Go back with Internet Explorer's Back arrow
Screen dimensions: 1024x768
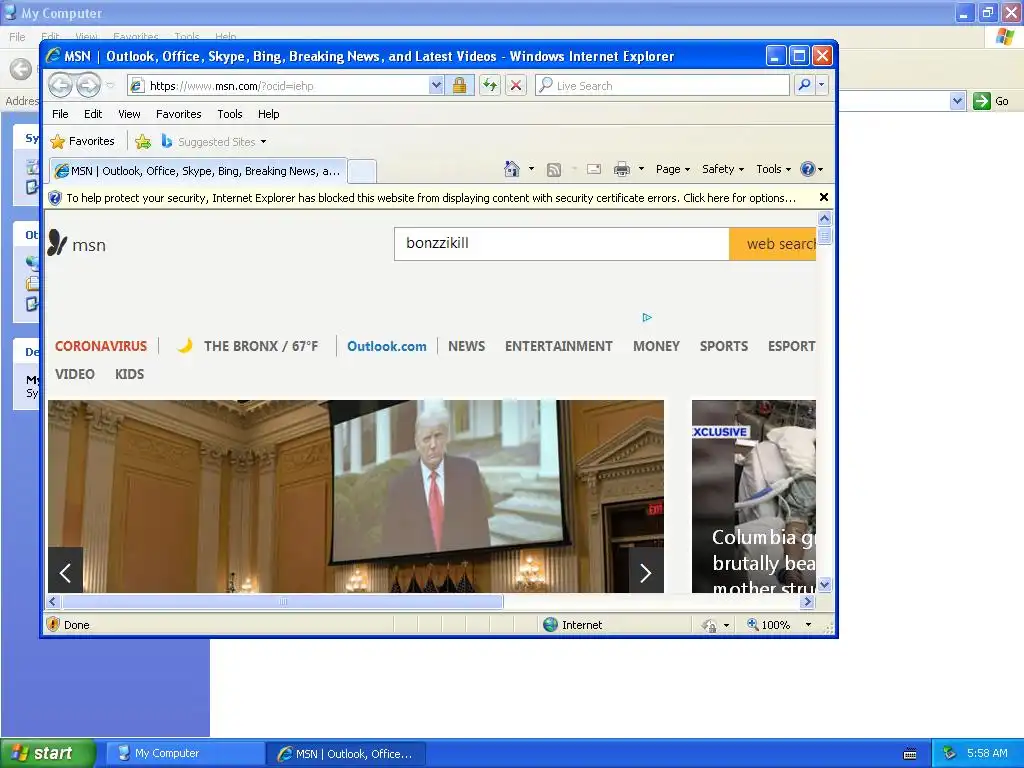click(x=60, y=85)
